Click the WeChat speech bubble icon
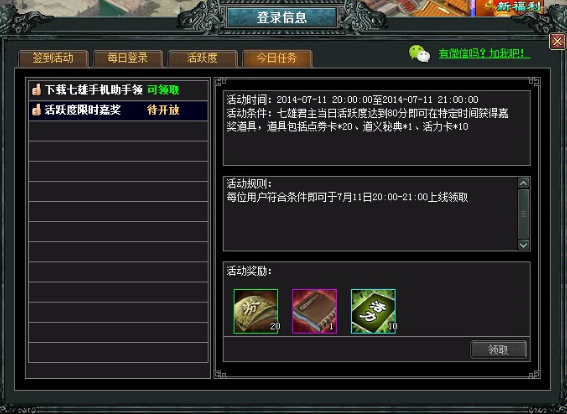The image size is (567, 414). tap(419, 54)
